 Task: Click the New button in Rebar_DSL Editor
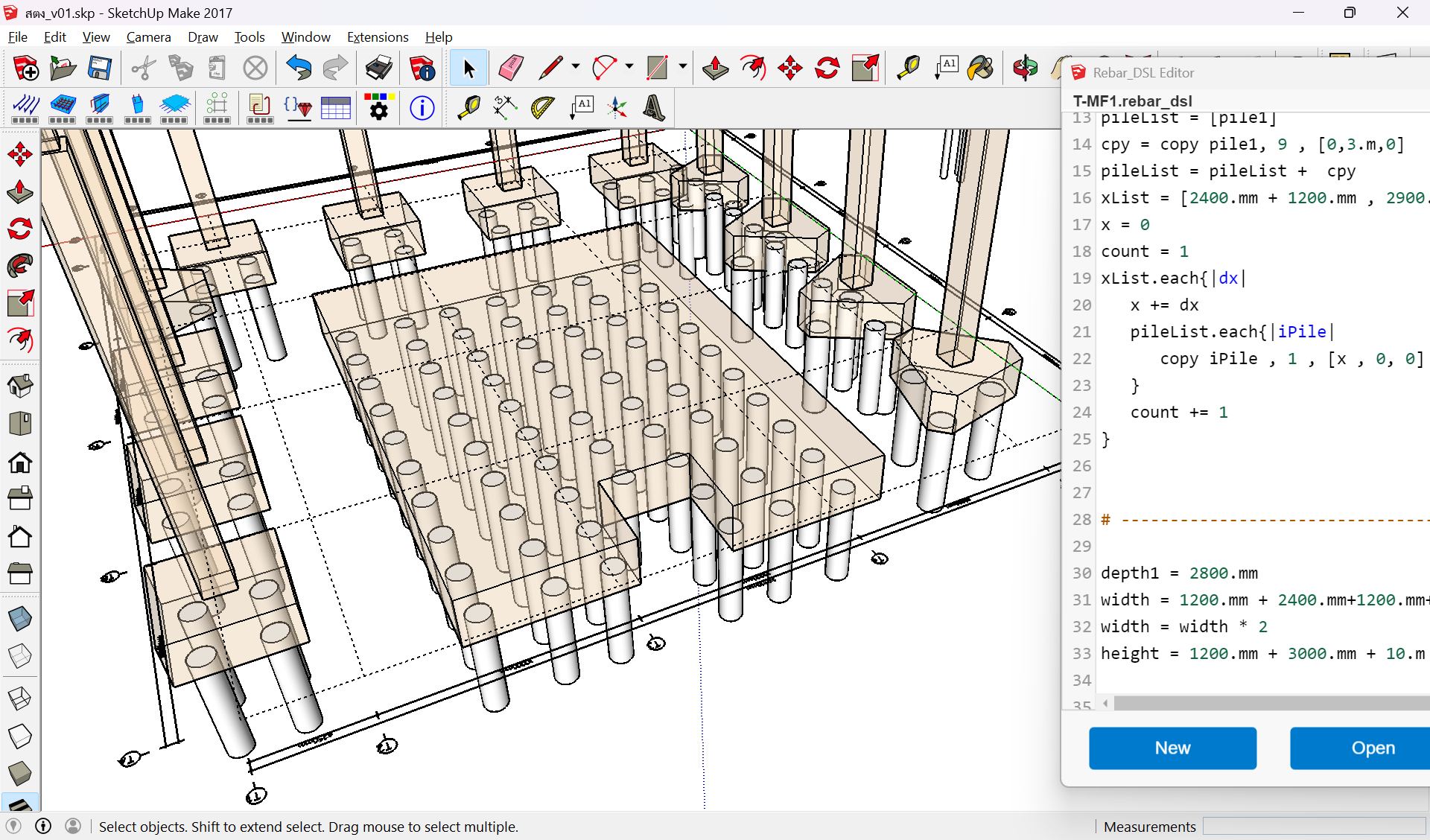tap(1172, 748)
